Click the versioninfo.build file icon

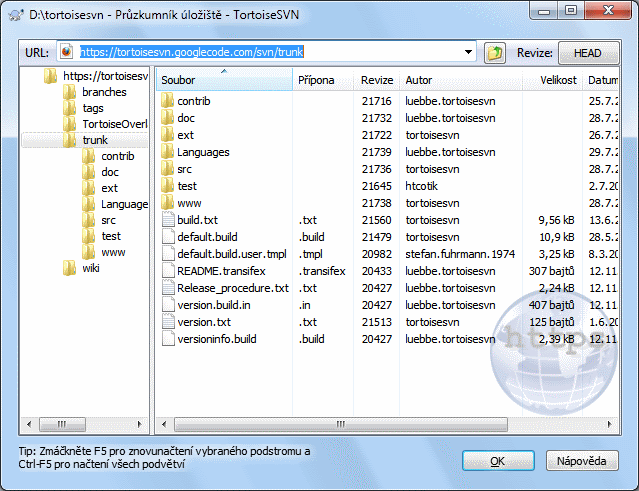(168, 339)
